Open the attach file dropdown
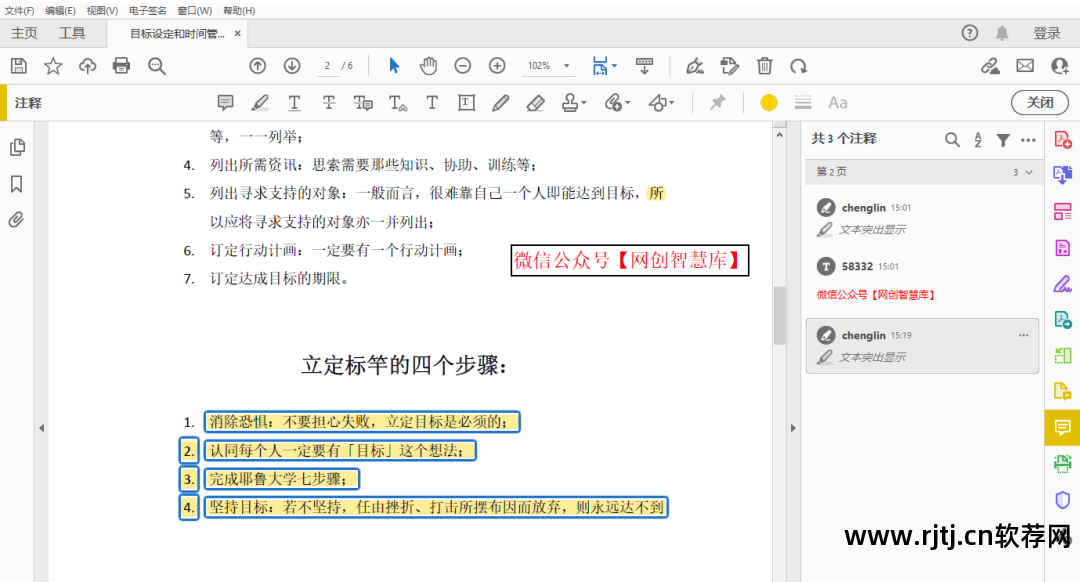The width and height of the screenshot is (1080, 582). click(617, 103)
